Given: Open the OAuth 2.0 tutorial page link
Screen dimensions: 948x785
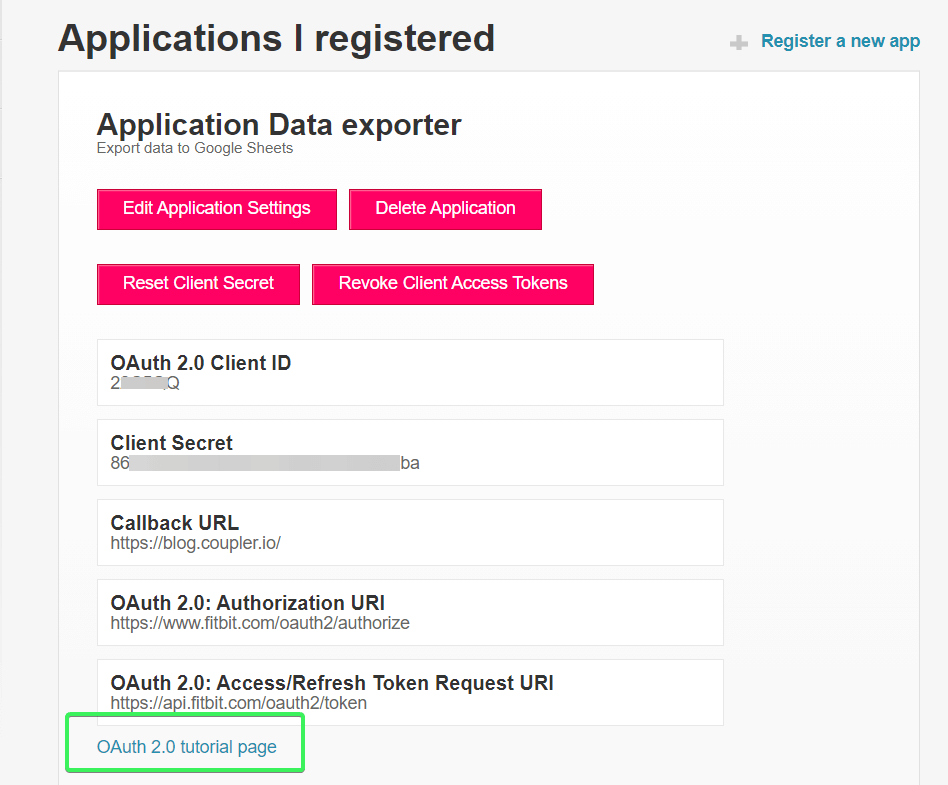Looking at the screenshot, I should tap(187, 747).
